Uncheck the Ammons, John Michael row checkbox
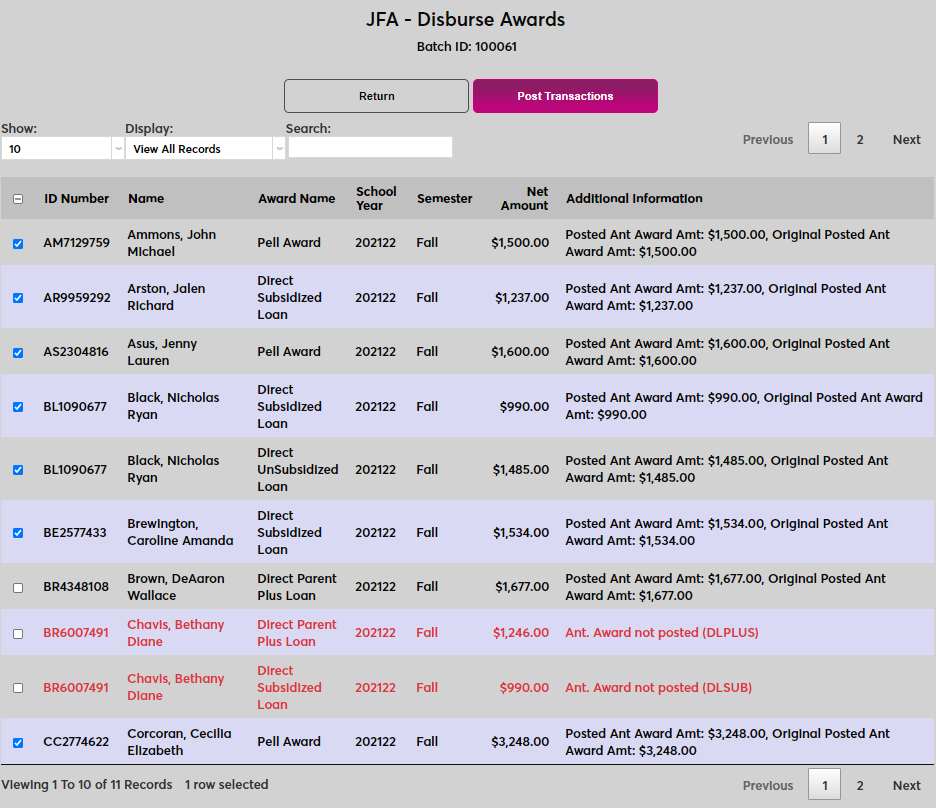Image resolution: width=936 pixels, height=808 pixels. point(18,243)
